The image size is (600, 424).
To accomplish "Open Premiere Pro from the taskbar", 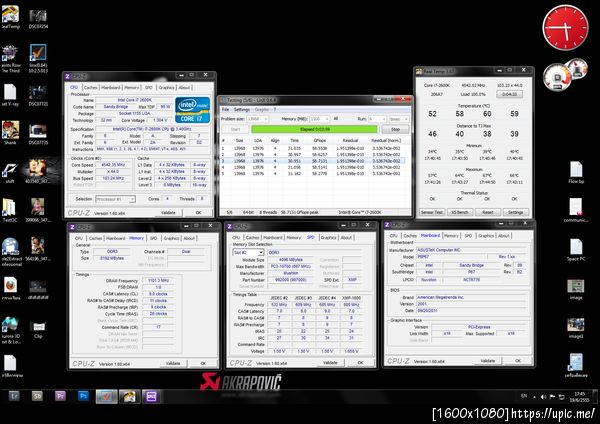I will [x=60, y=396].
